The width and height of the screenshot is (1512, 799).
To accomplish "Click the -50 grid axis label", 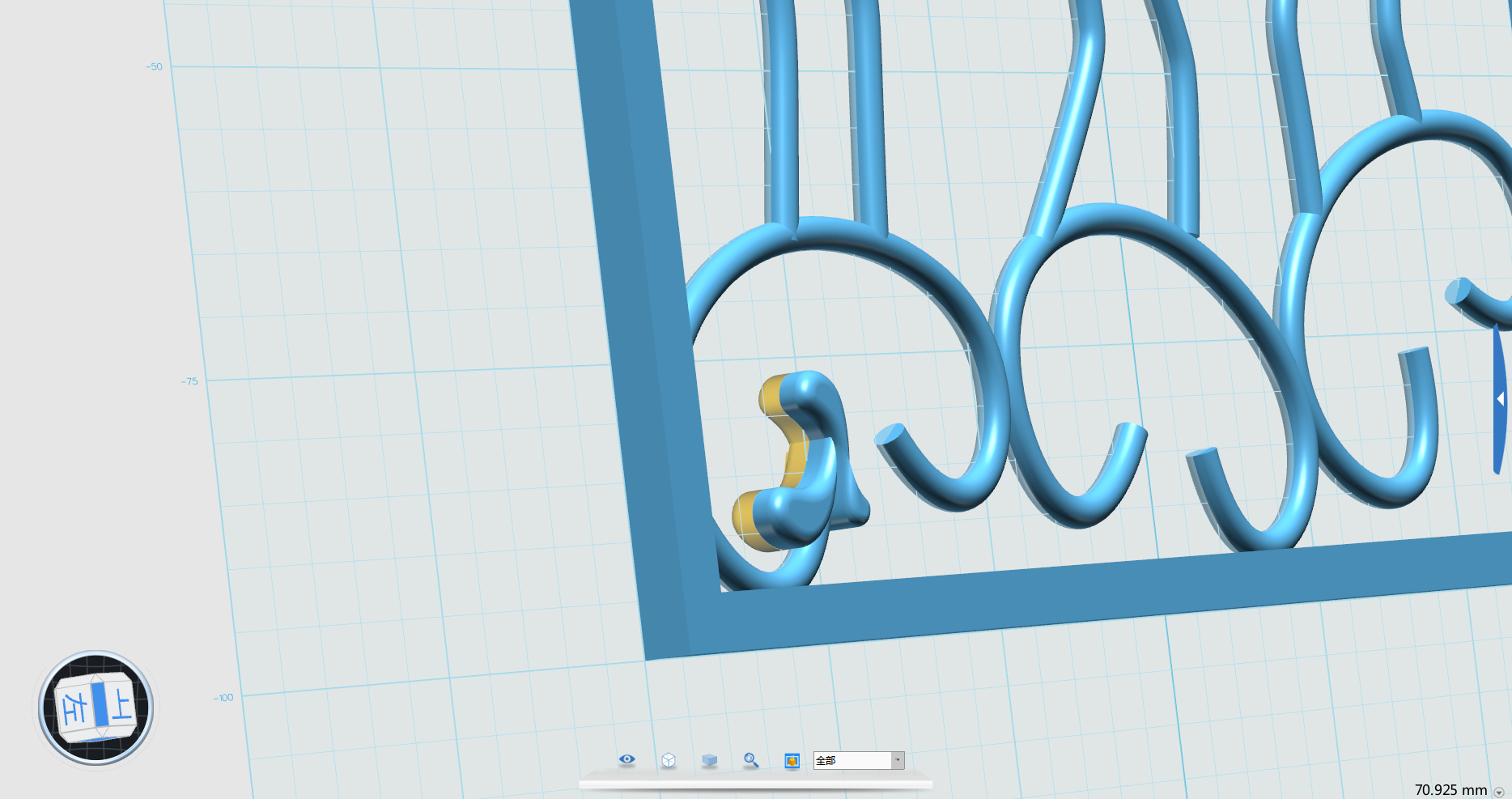I will point(154,66).
